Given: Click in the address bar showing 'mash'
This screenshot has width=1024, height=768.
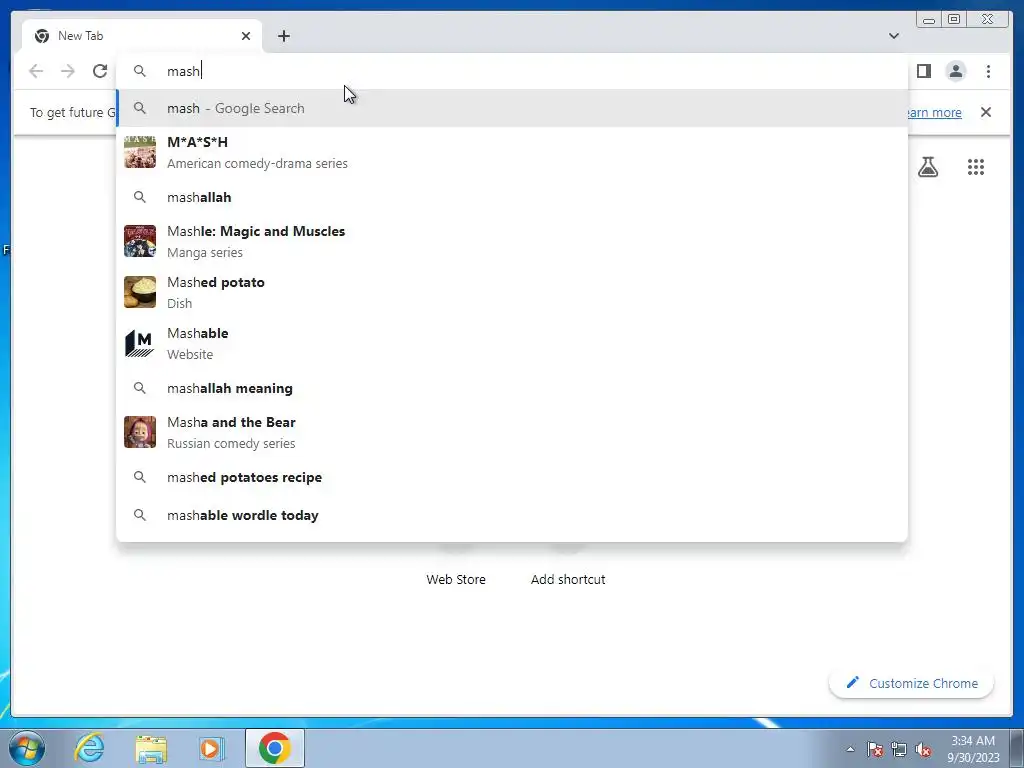Looking at the screenshot, I should 512,71.
